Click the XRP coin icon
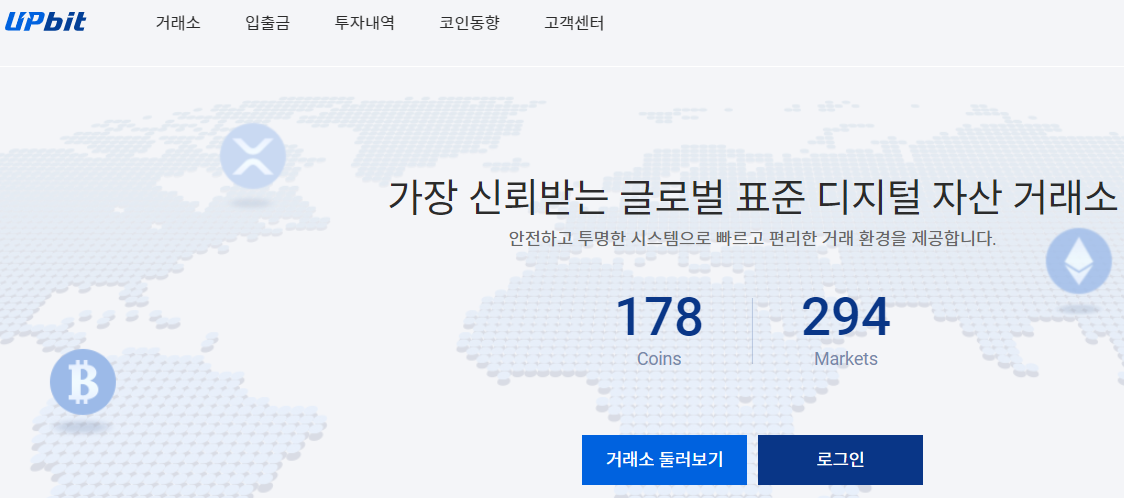Image resolution: width=1124 pixels, height=498 pixels. click(253, 156)
